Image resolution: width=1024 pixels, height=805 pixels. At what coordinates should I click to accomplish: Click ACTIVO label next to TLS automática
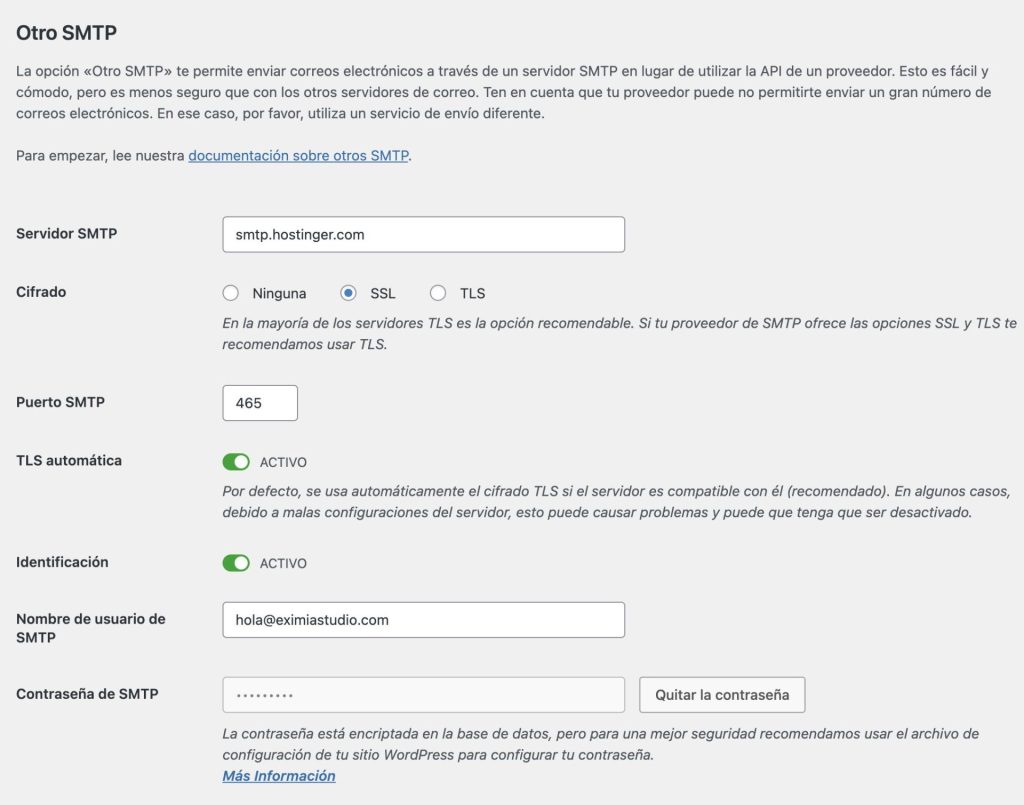point(283,462)
